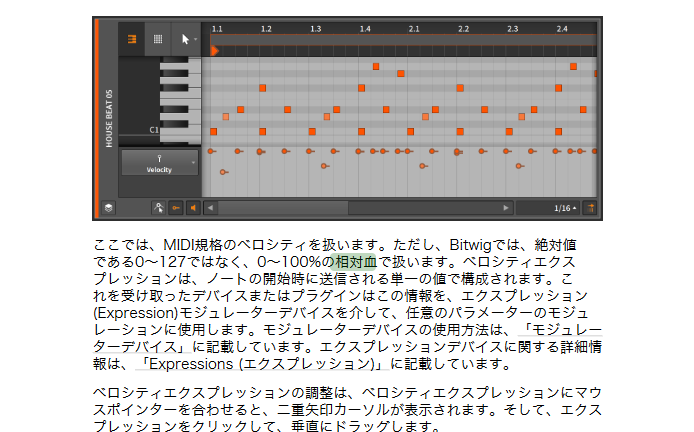Click the HOUSE BEAT 05 clip label
694x432 pixels.
tap(109, 118)
